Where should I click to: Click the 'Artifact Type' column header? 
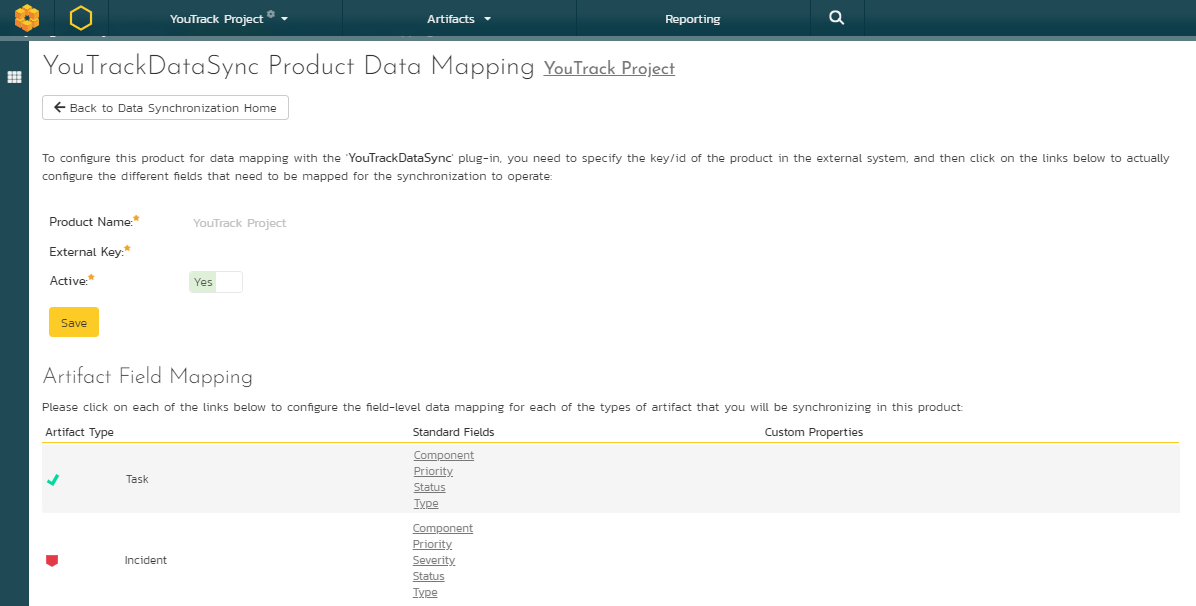(x=79, y=432)
